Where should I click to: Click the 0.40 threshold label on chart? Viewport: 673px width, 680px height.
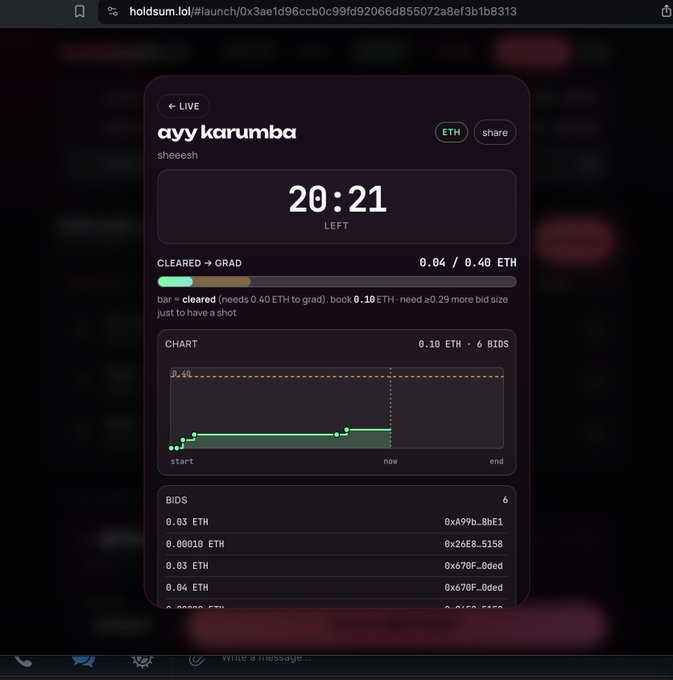click(181, 373)
